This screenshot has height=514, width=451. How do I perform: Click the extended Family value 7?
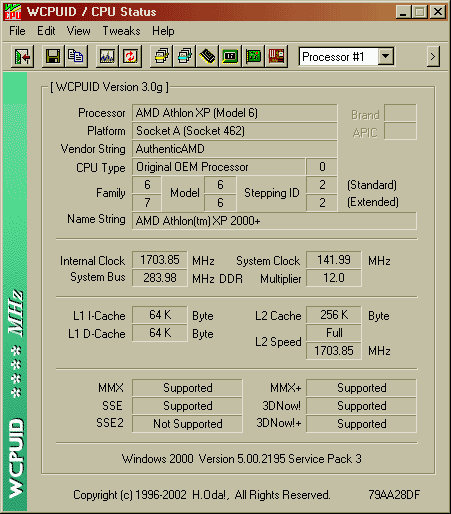(147, 203)
